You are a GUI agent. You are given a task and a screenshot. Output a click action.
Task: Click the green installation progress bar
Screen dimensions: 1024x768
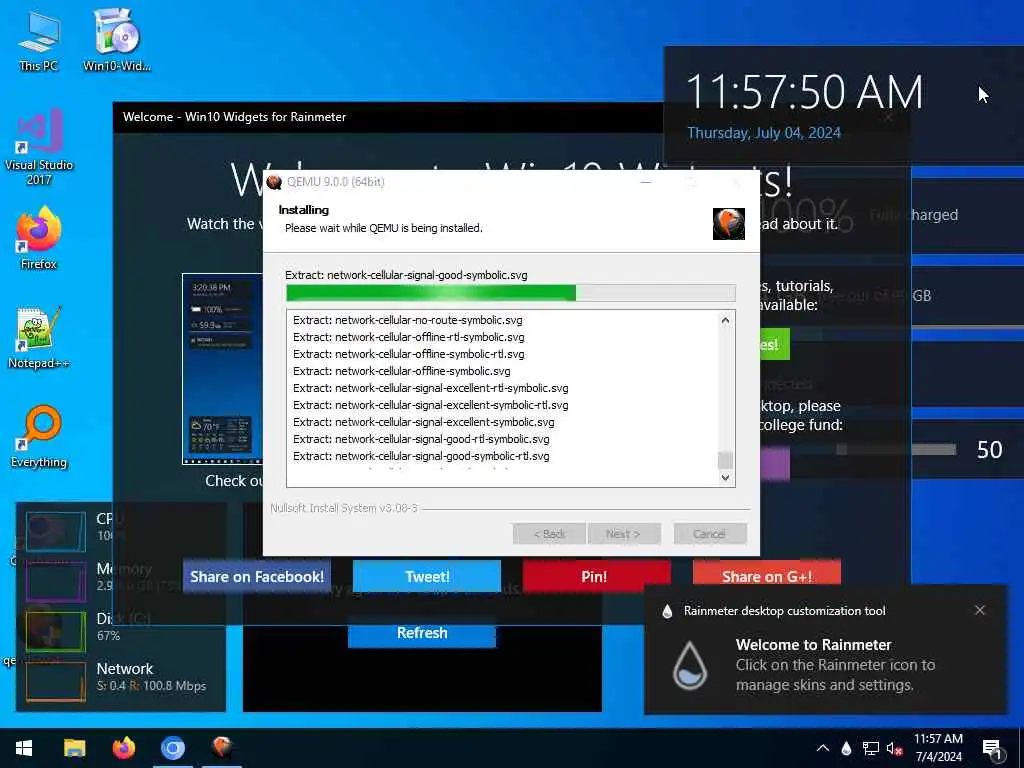point(510,293)
